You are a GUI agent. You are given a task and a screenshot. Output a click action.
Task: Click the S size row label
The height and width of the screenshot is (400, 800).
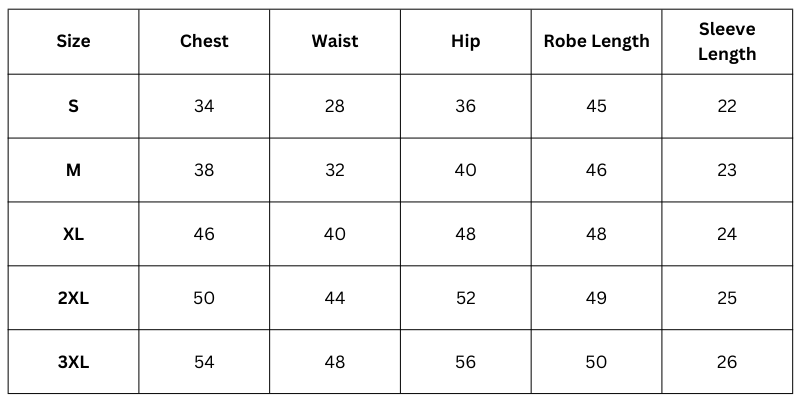coord(73,106)
